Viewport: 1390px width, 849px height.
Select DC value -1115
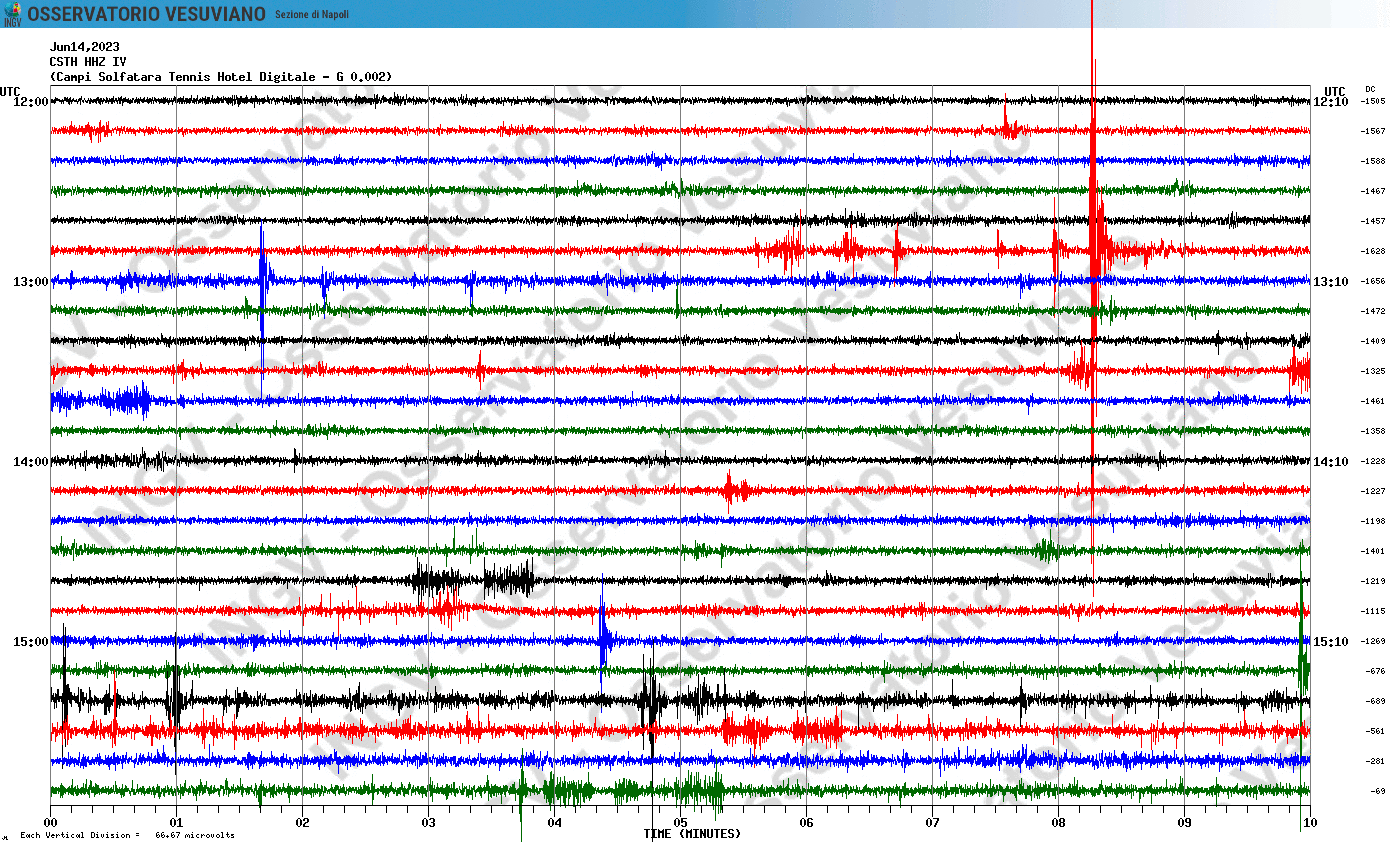(x=1372, y=611)
